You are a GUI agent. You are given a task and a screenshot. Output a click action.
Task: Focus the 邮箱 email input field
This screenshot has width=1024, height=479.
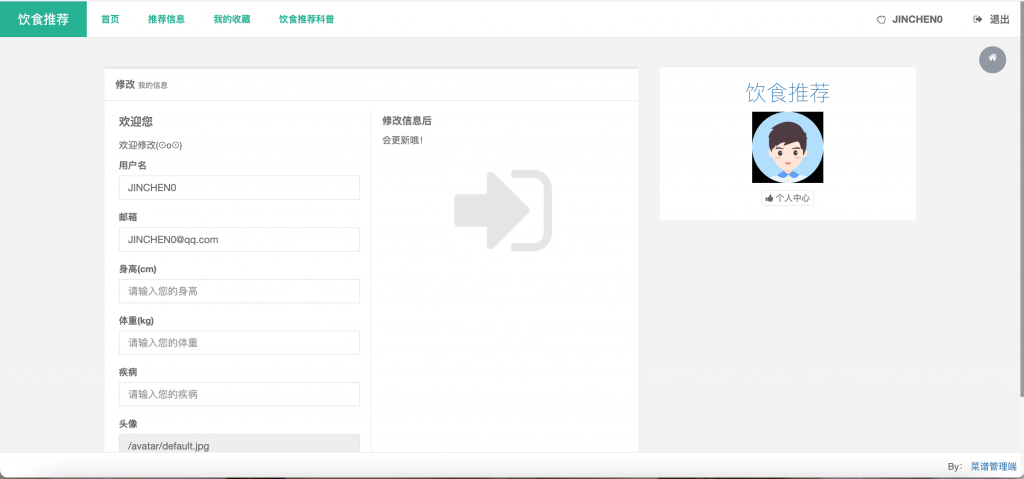coord(239,239)
